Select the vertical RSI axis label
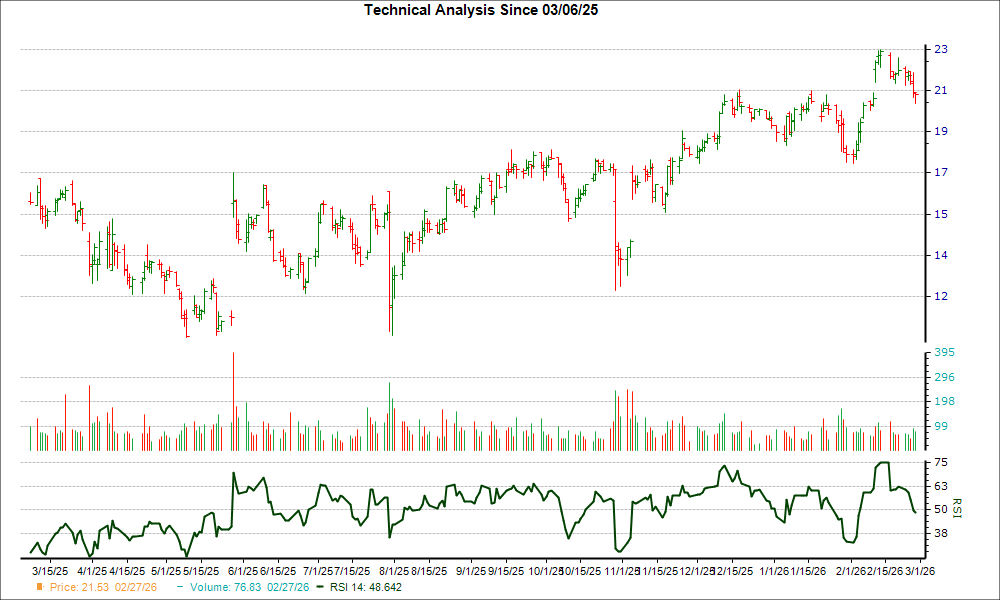The height and width of the screenshot is (600, 1000). pos(957,508)
